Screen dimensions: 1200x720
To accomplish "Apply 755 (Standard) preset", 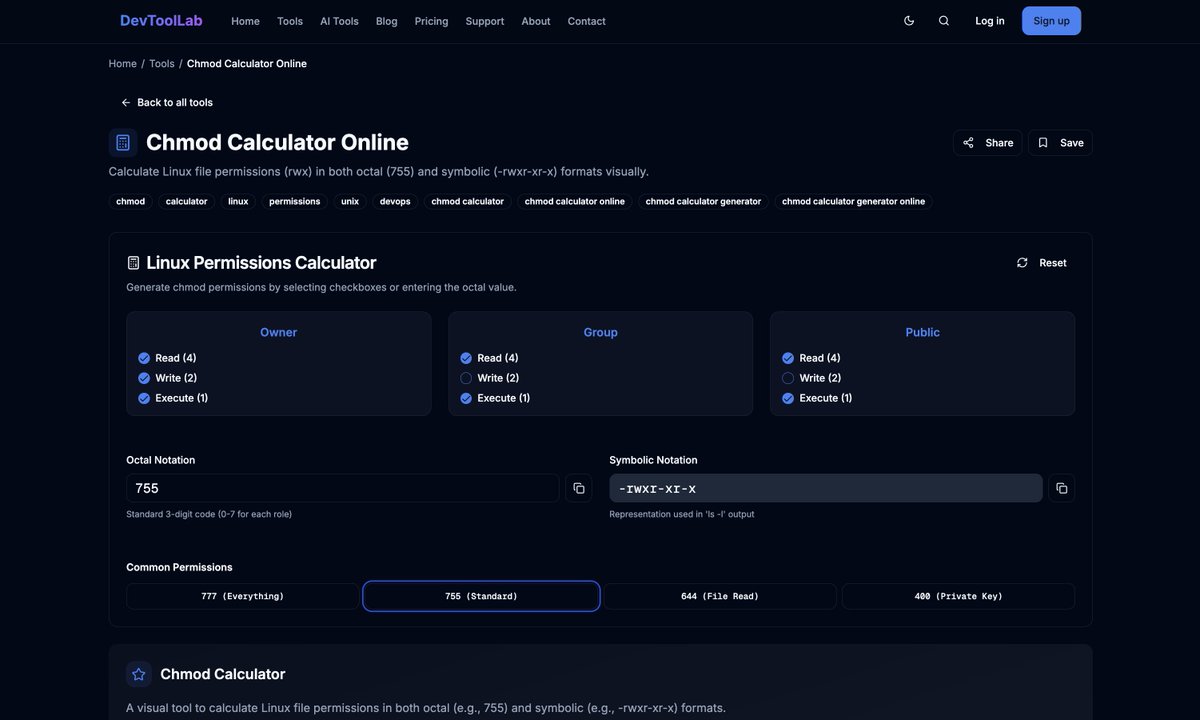I will tap(481, 597).
